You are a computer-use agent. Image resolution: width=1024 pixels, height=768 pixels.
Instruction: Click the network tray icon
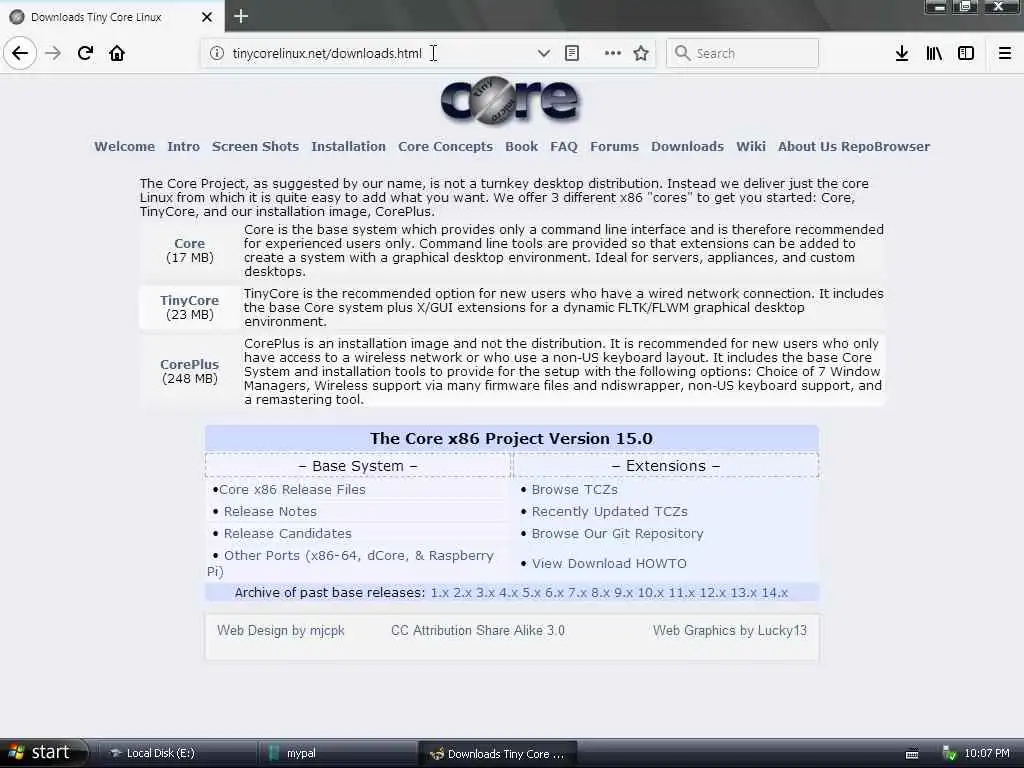950,754
